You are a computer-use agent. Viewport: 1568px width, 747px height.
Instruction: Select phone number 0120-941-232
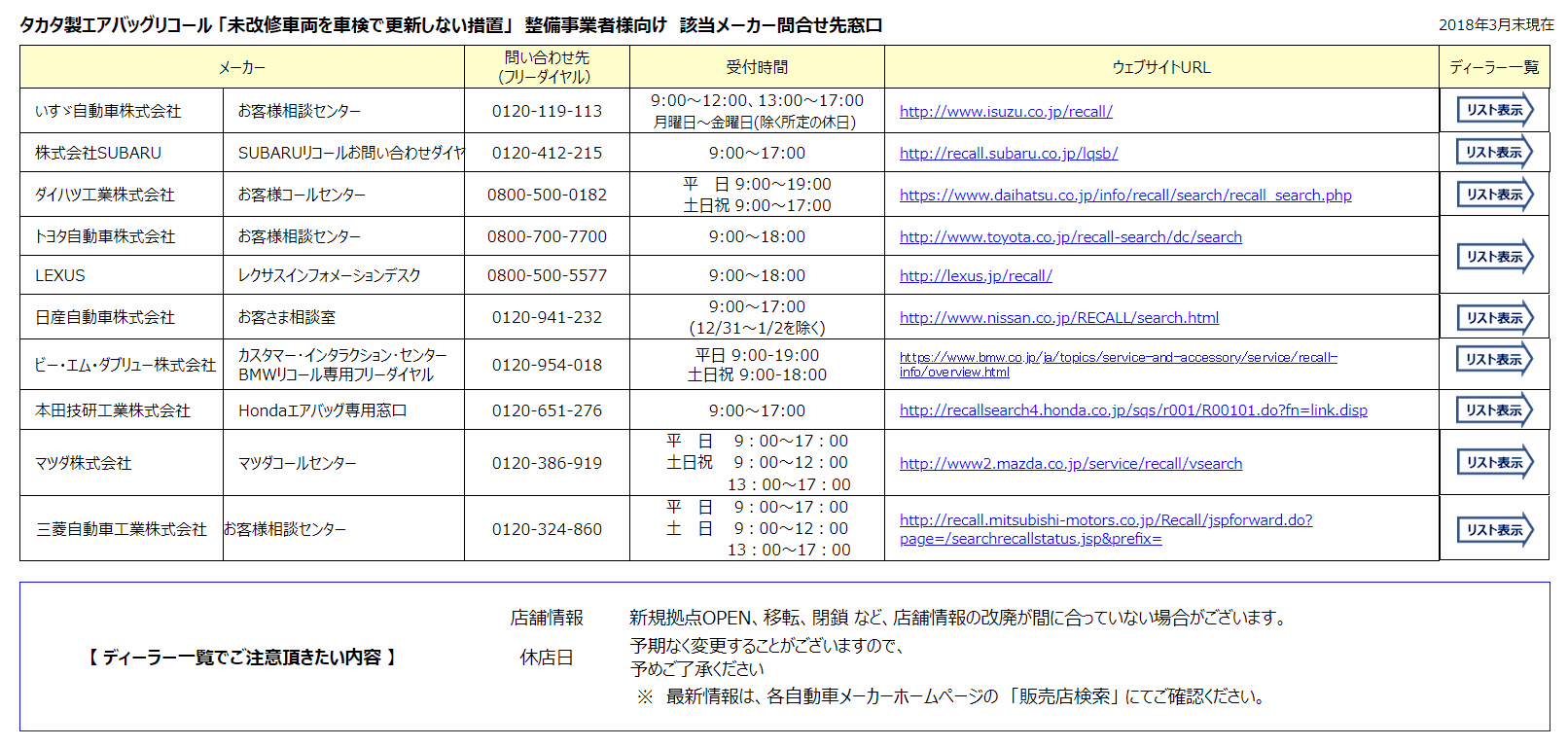click(547, 317)
